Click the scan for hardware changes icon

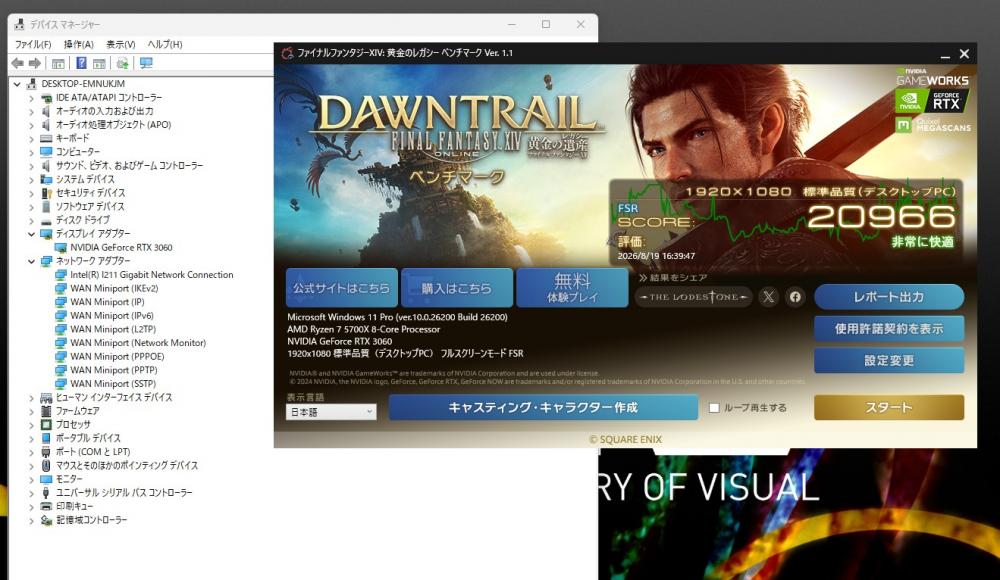tap(122, 63)
